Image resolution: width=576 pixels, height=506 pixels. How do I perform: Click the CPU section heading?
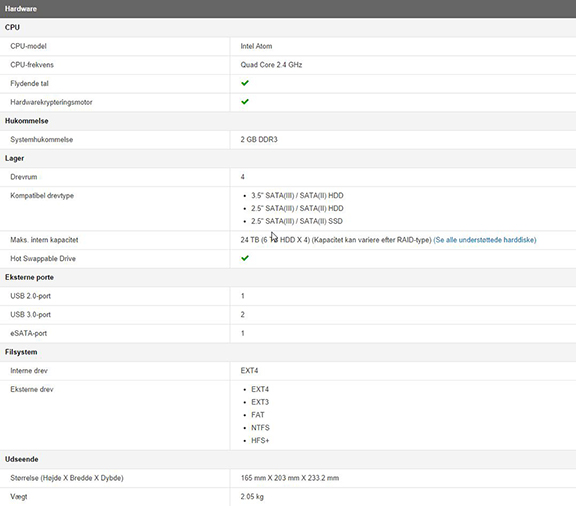coord(12,28)
